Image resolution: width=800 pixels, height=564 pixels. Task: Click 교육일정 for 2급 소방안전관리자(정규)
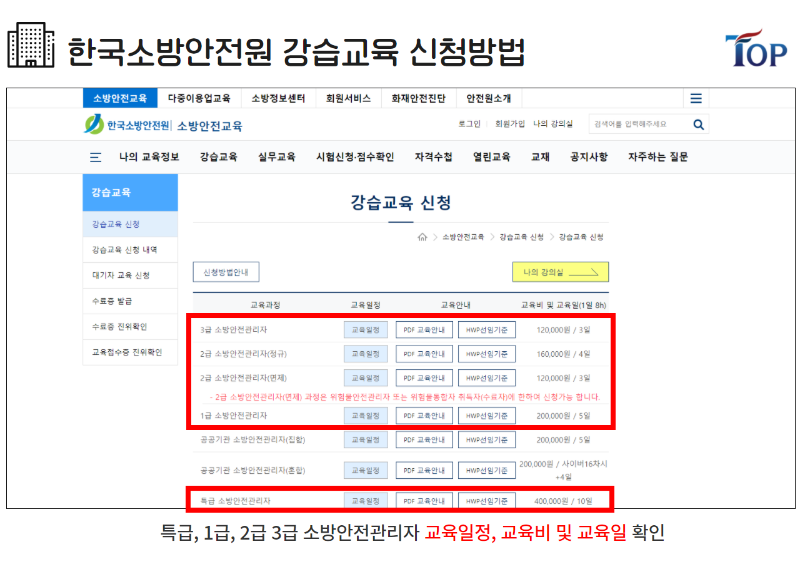point(365,354)
